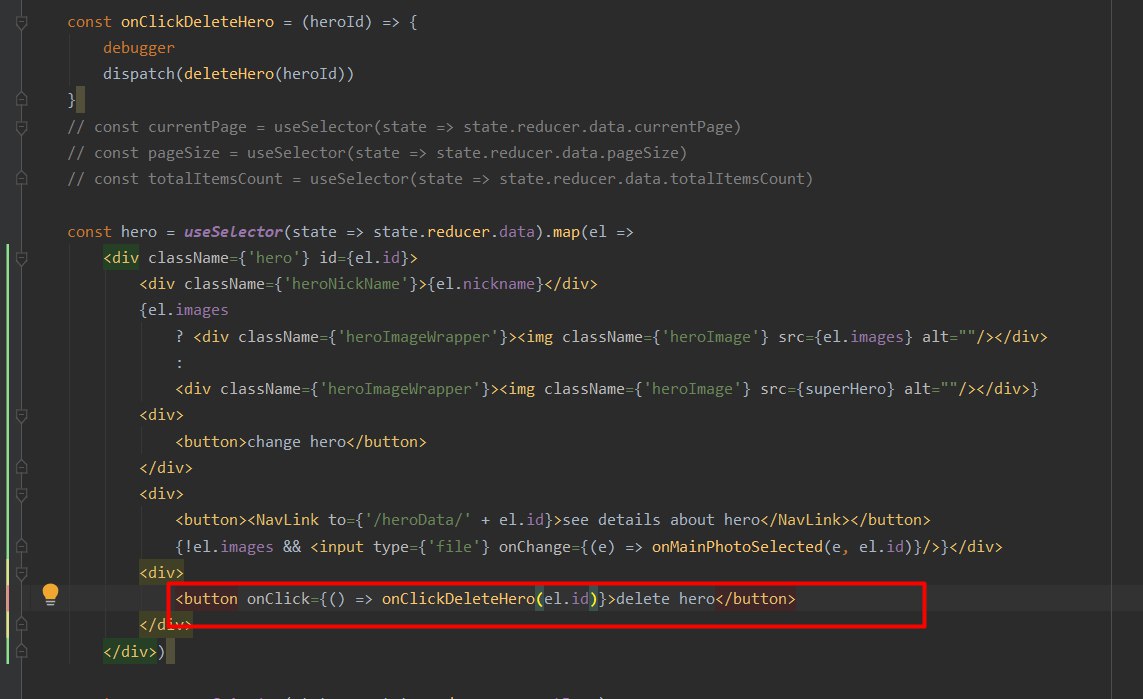Place cursor on the debugger keyword

coord(139,48)
